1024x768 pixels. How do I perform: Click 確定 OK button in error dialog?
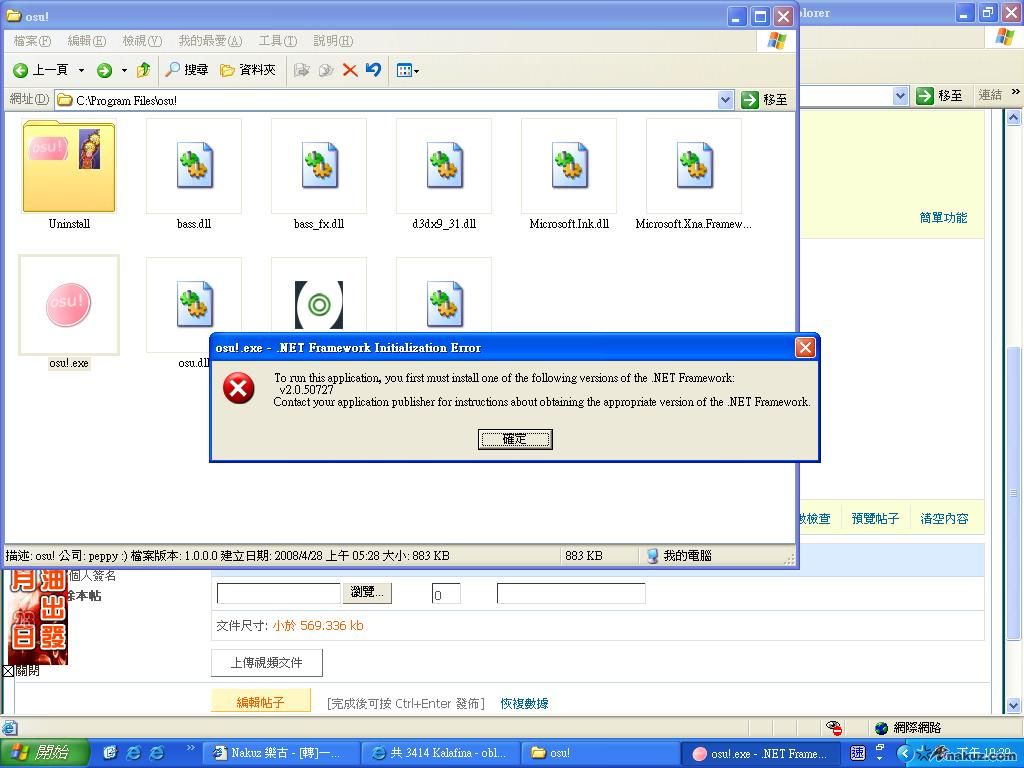tap(515, 439)
